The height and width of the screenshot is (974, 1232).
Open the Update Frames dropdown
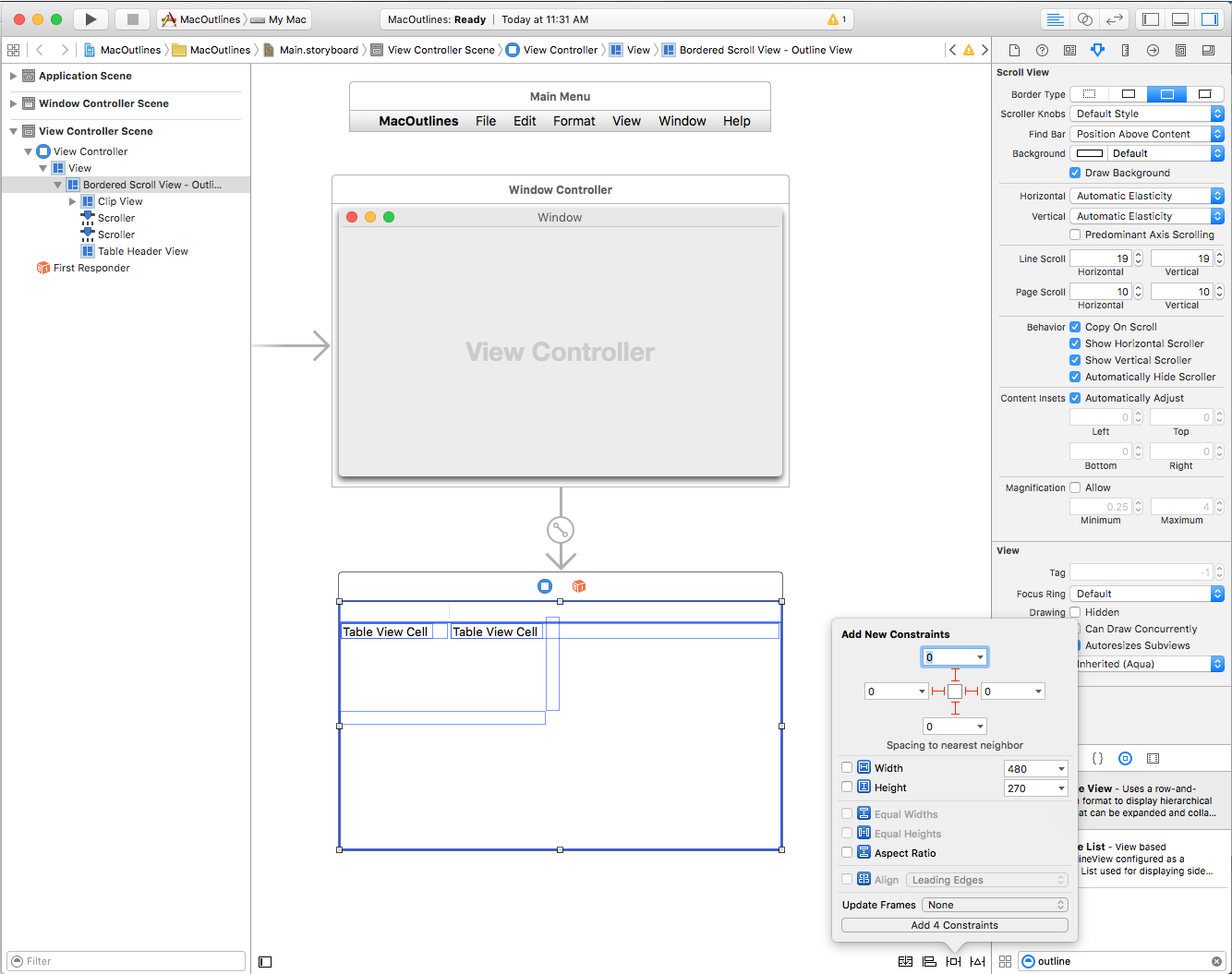point(994,905)
